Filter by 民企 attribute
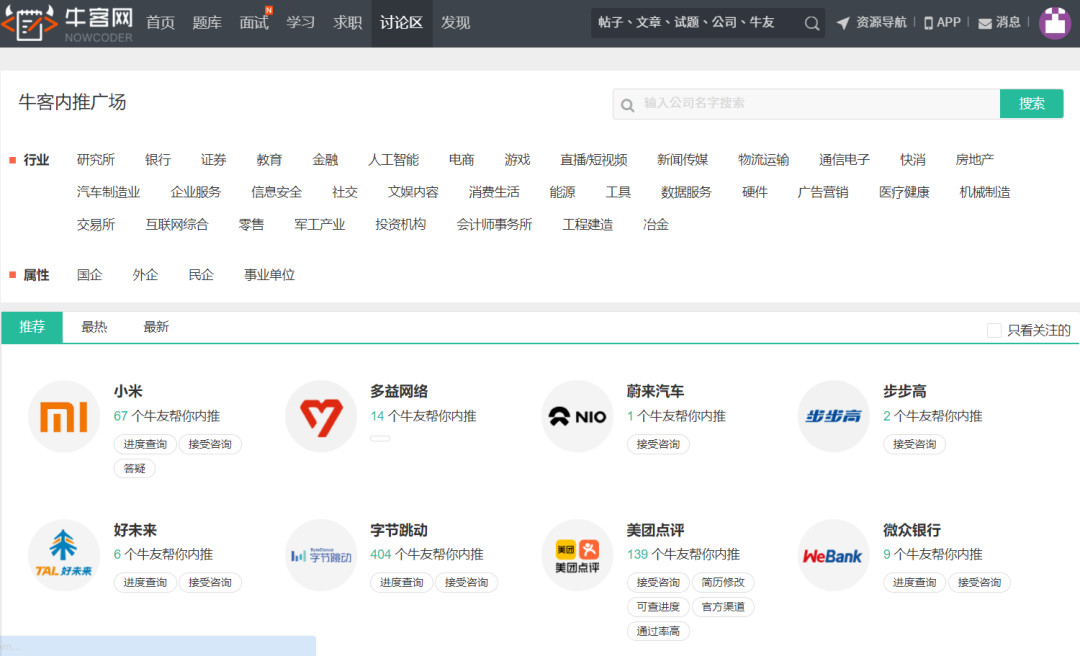 (x=201, y=275)
